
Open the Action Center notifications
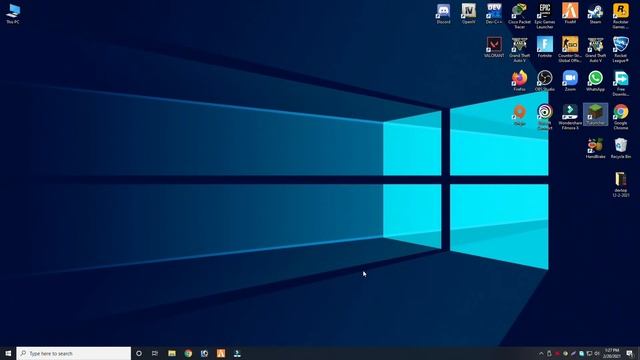[630, 353]
